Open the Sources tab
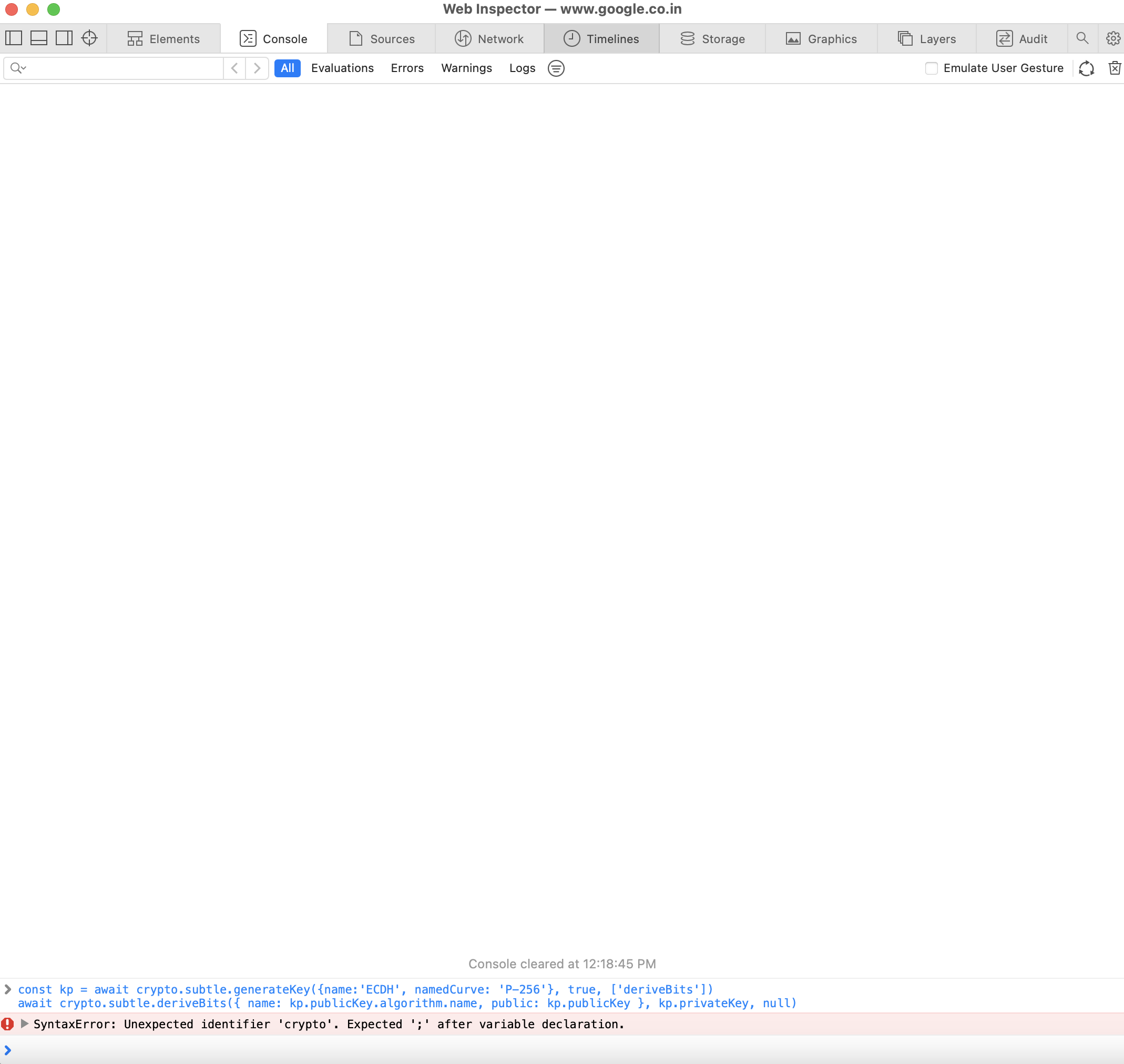 [x=381, y=38]
